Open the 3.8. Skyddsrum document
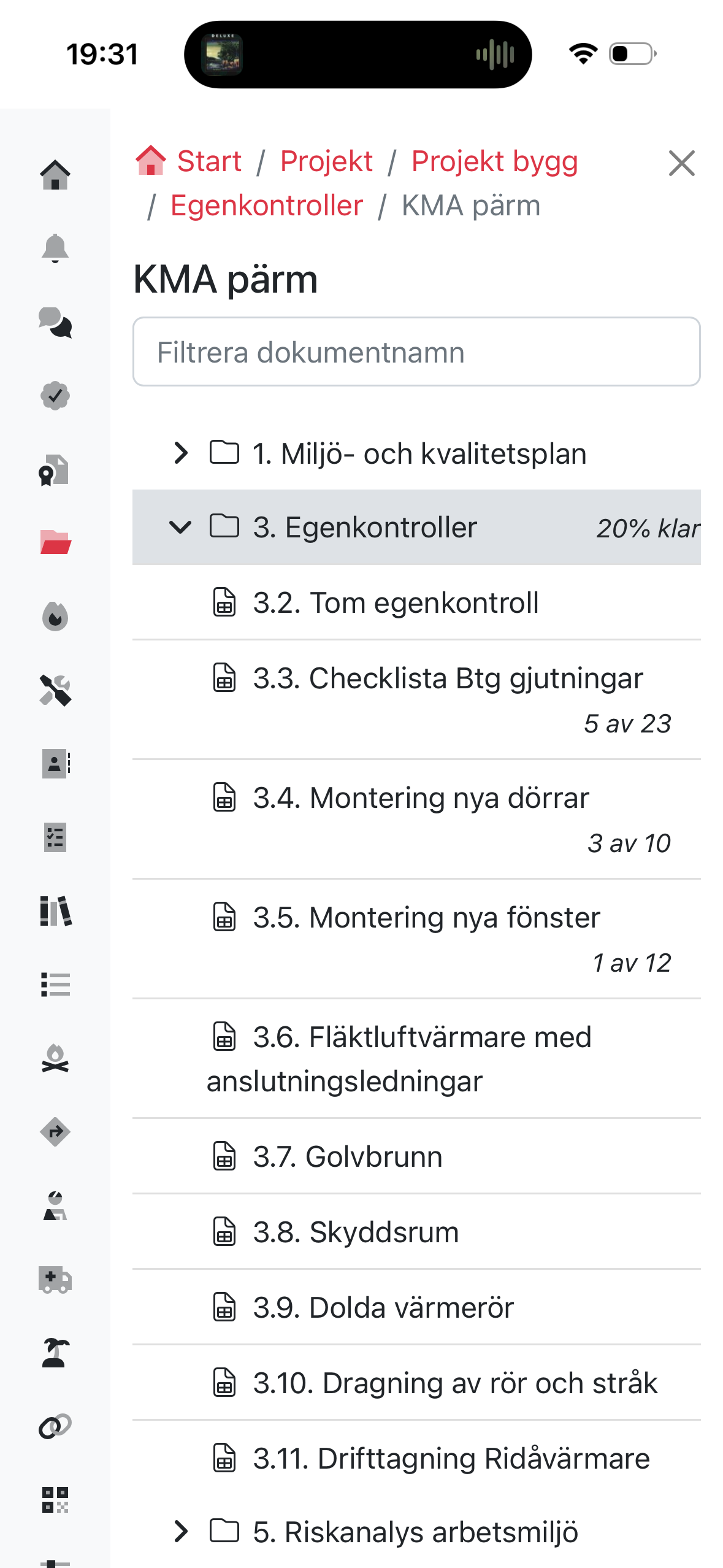723x1568 pixels. pyautogui.click(x=356, y=1233)
